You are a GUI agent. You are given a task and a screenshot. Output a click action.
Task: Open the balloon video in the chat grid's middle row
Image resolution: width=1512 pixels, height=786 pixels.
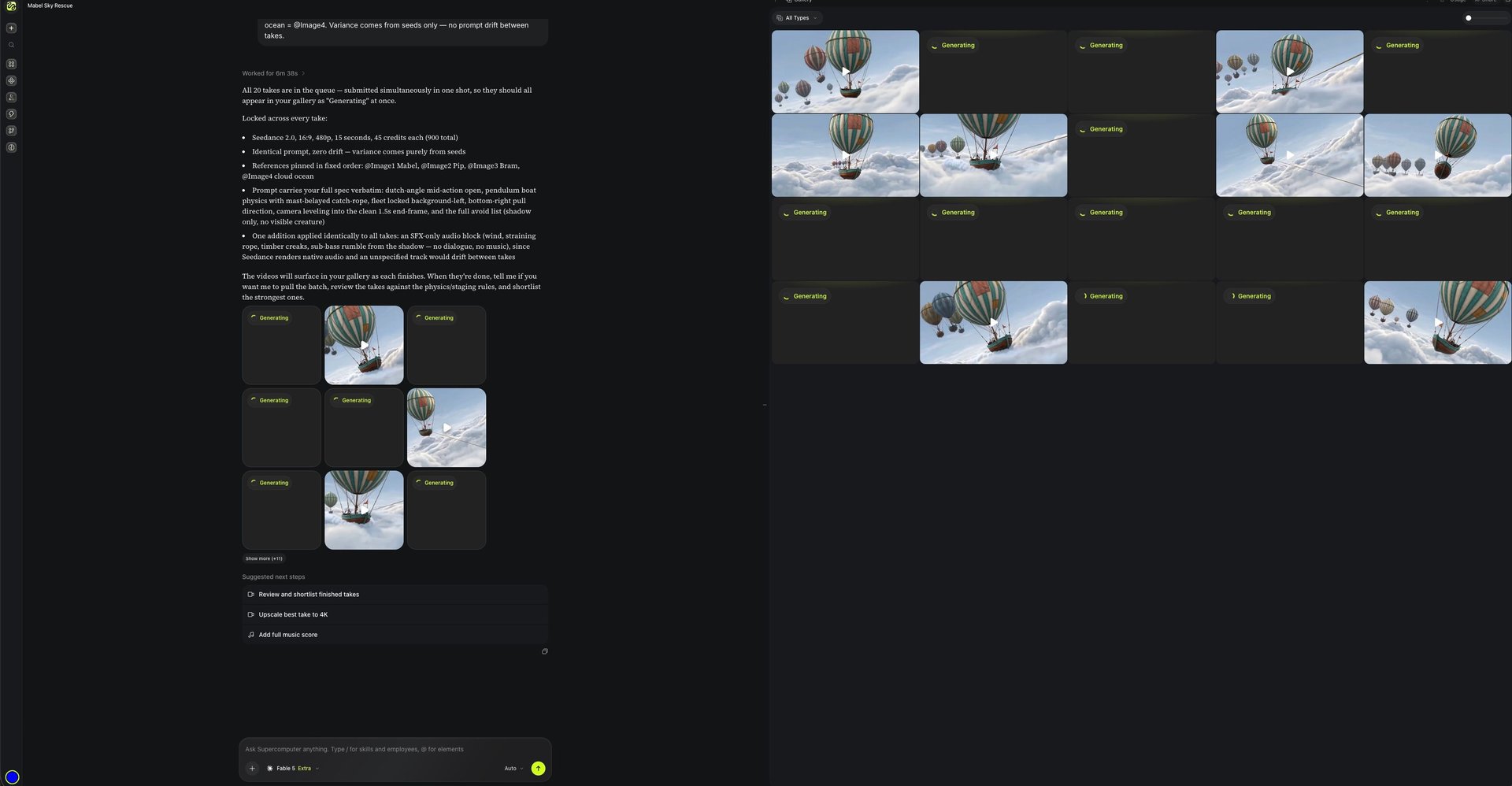coord(447,428)
